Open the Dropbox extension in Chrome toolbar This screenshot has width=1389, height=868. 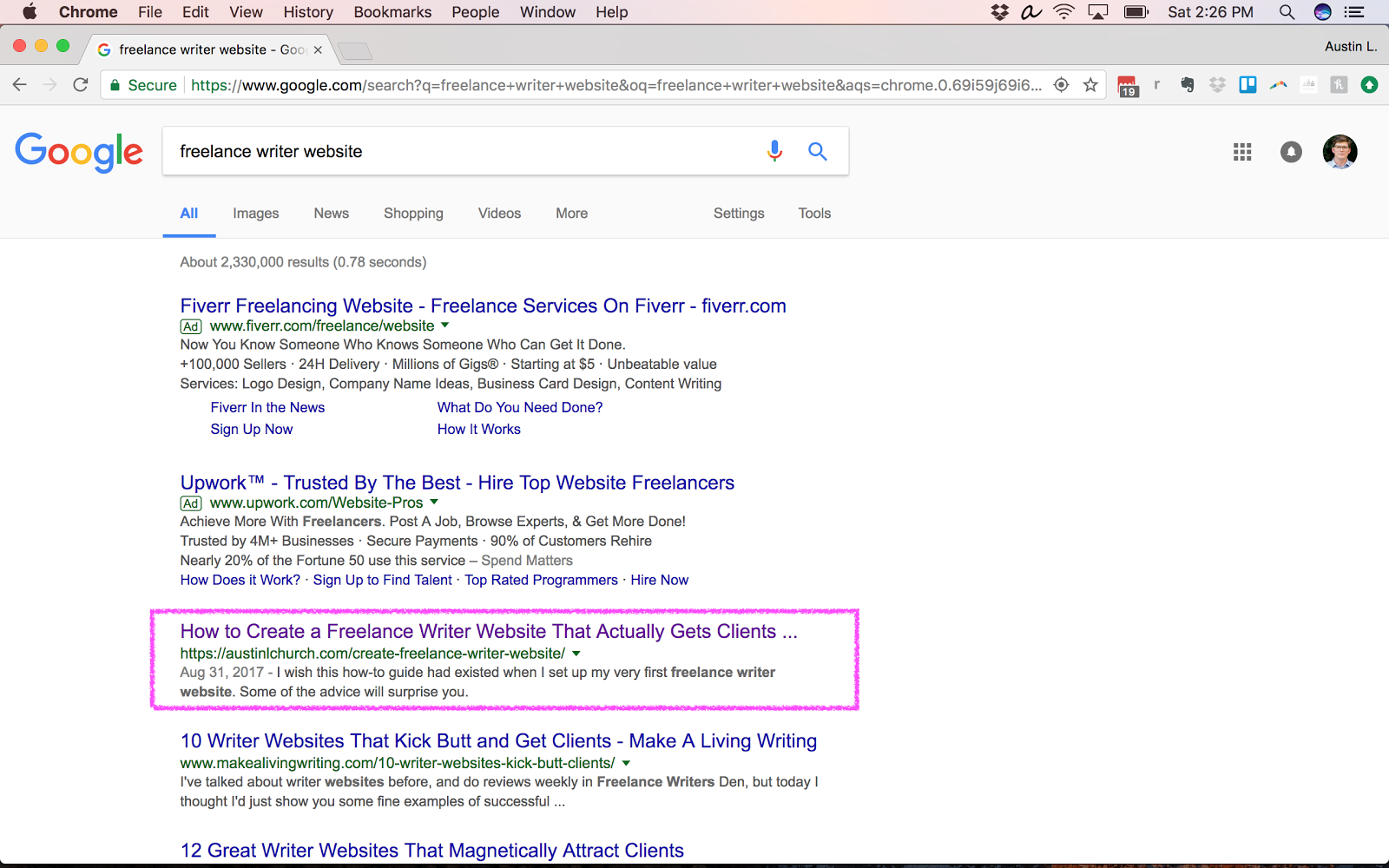(x=1217, y=84)
